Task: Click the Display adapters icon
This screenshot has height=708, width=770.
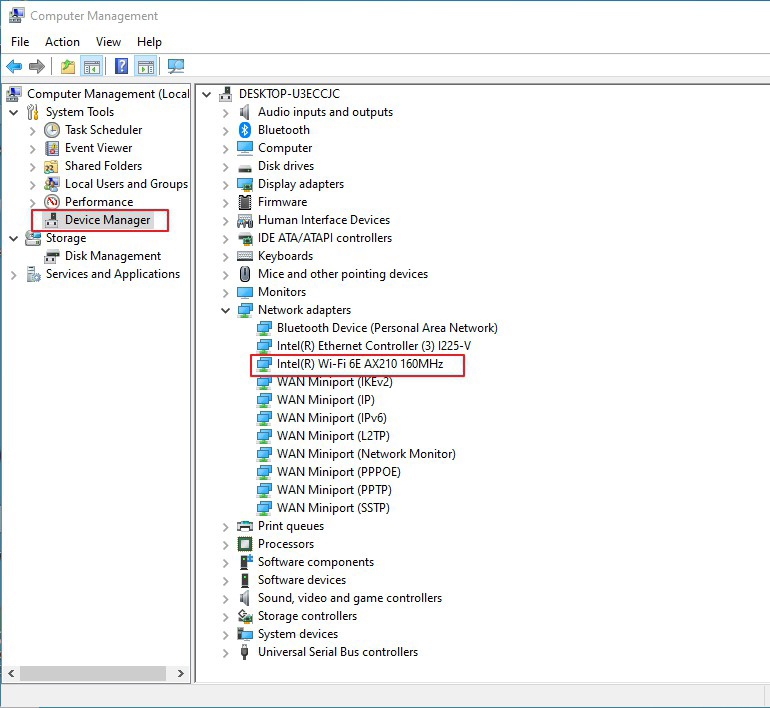Action: pos(245,184)
